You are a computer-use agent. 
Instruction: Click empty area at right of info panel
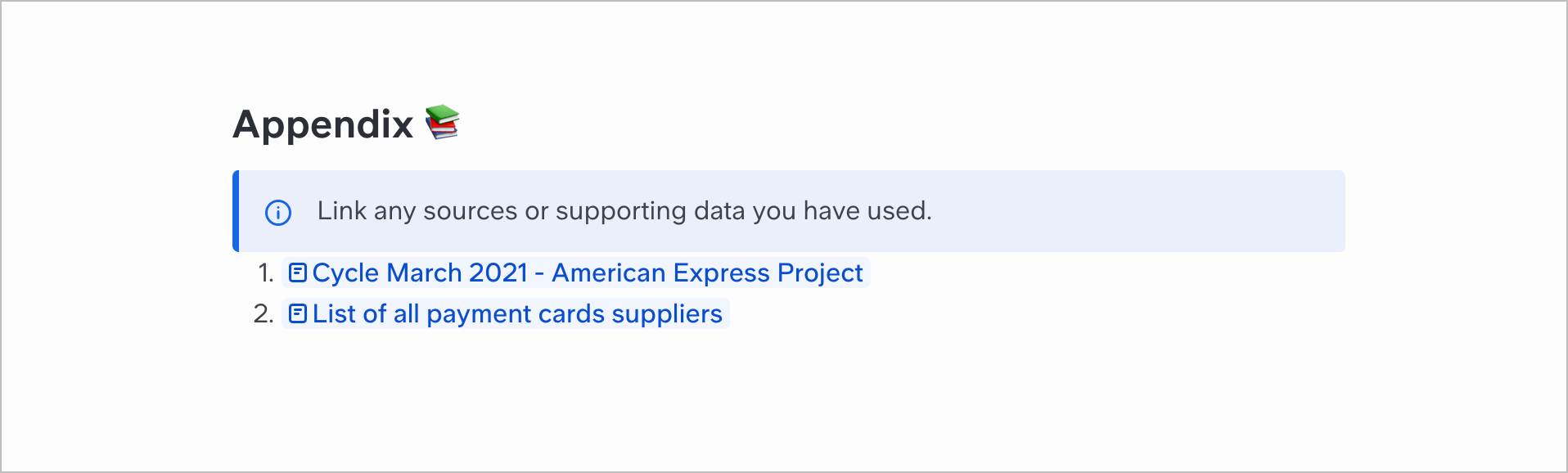coord(1146,211)
